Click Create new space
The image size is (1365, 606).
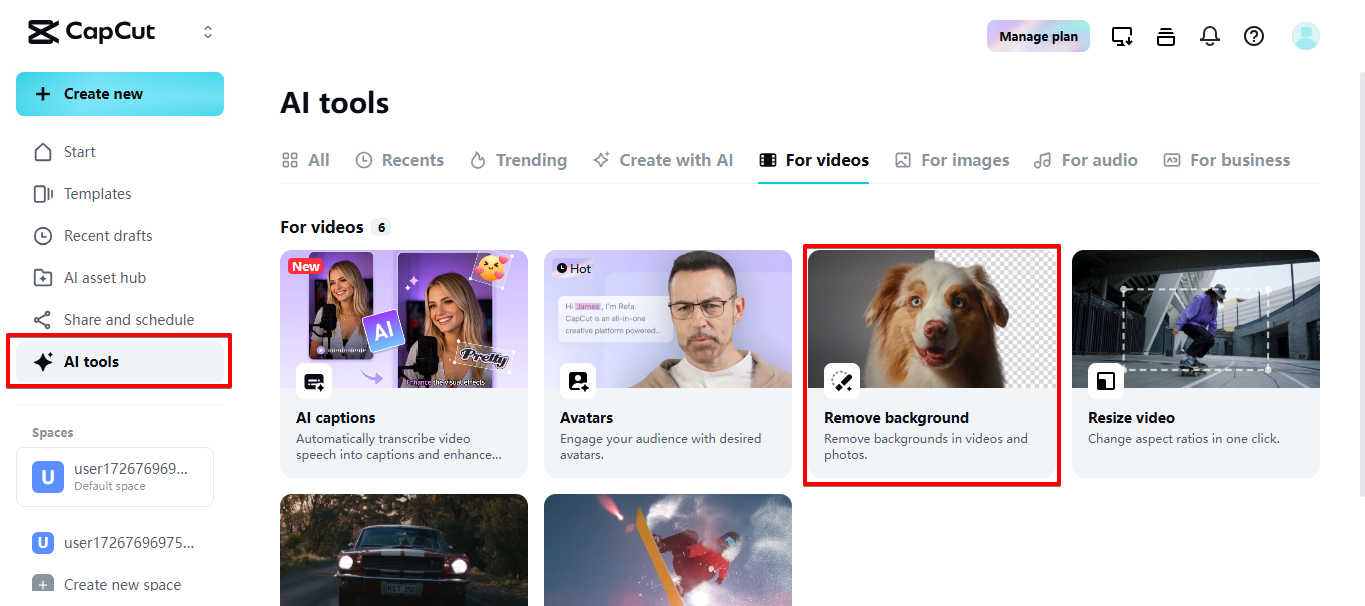[x=122, y=585]
